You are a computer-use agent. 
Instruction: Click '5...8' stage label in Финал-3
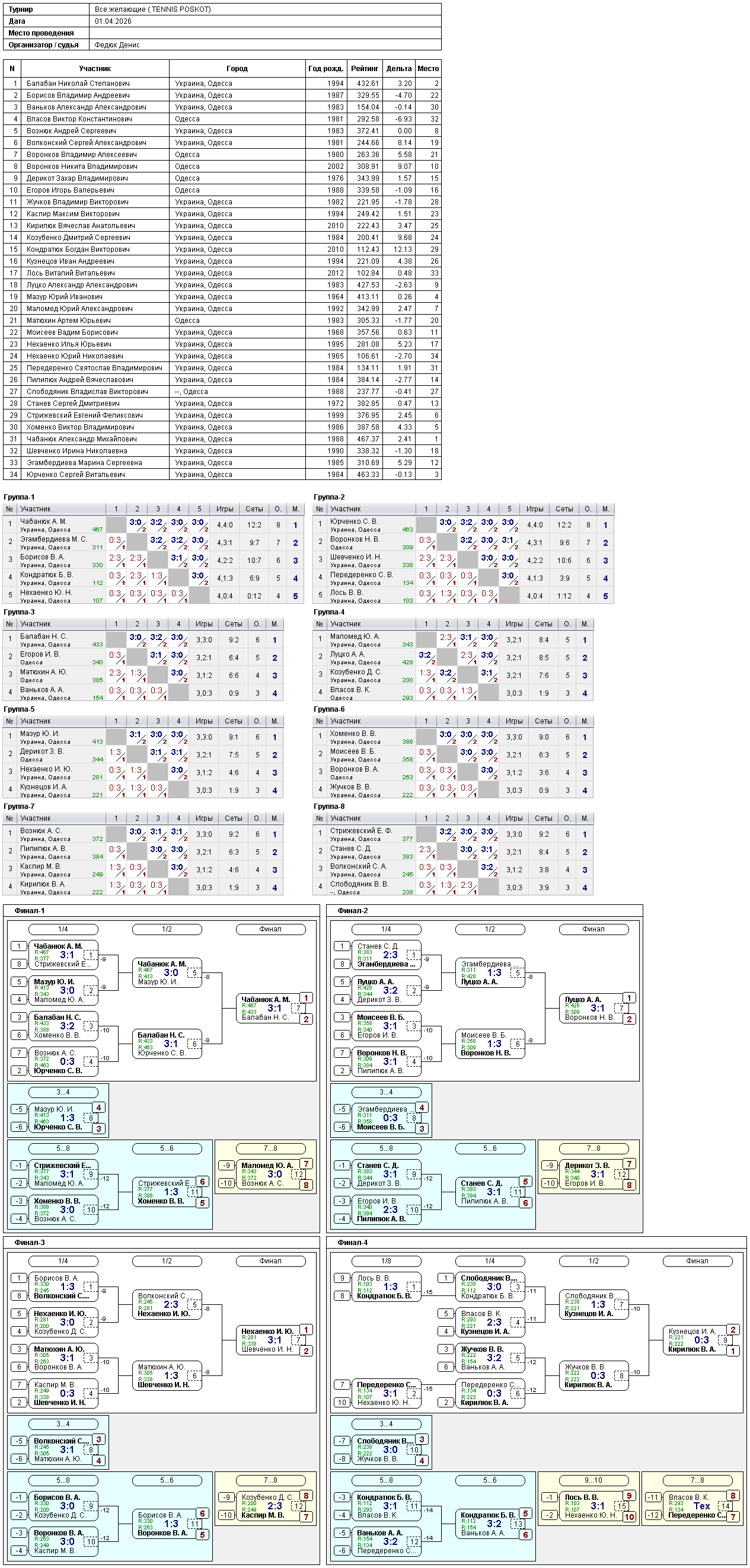tap(63, 1480)
